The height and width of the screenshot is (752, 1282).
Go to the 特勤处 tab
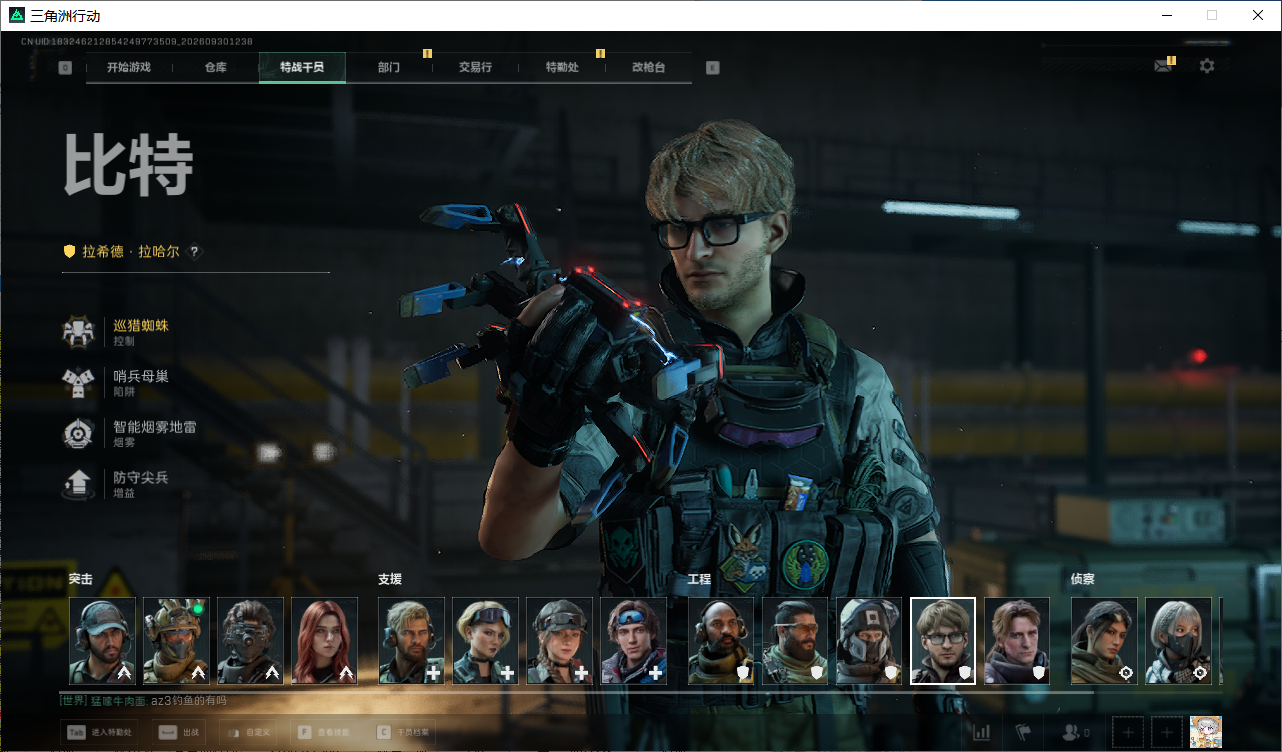click(x=562, y=68)
